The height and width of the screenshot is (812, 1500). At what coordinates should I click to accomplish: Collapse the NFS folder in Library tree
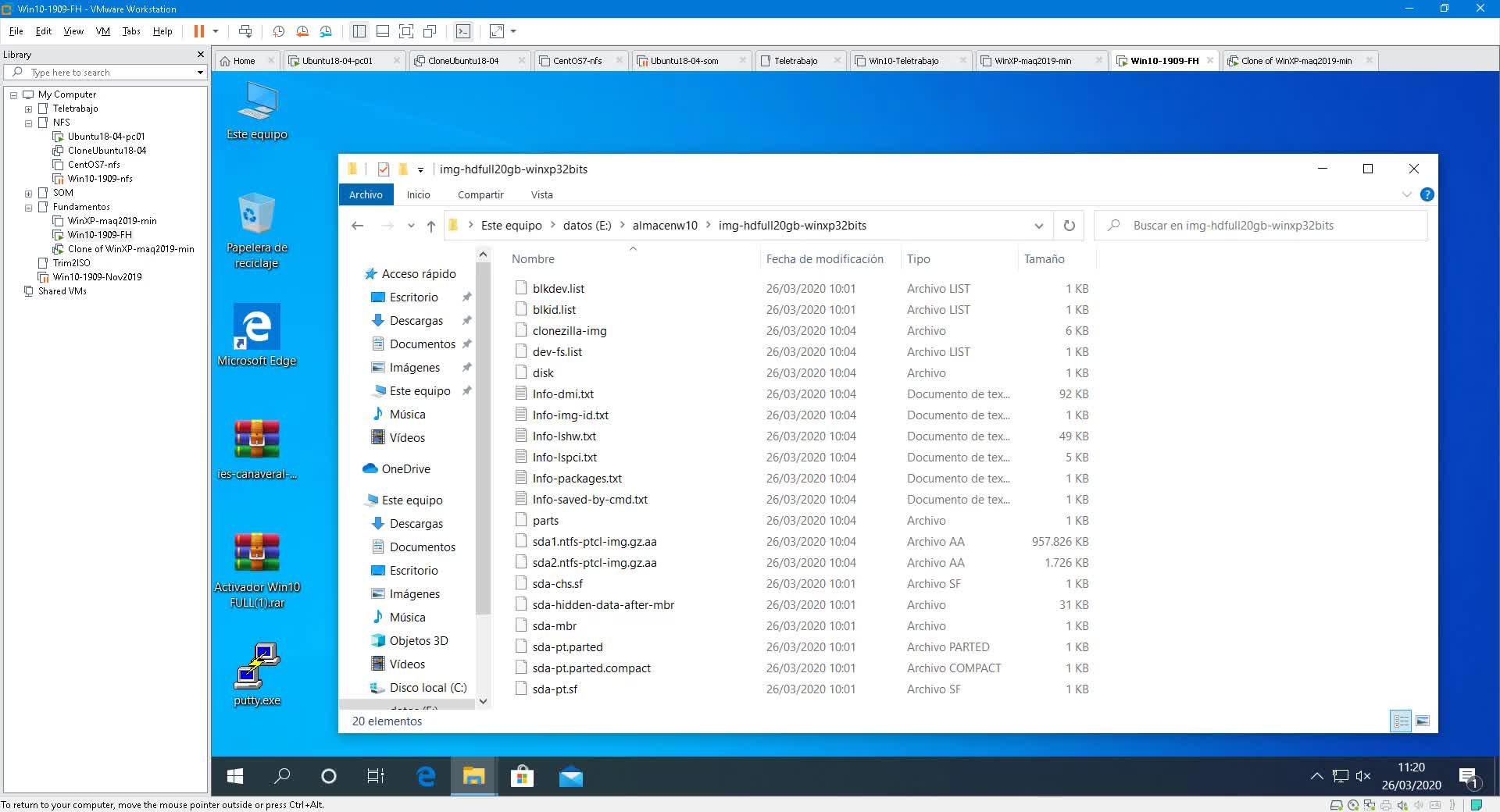(x=29, y=123)
